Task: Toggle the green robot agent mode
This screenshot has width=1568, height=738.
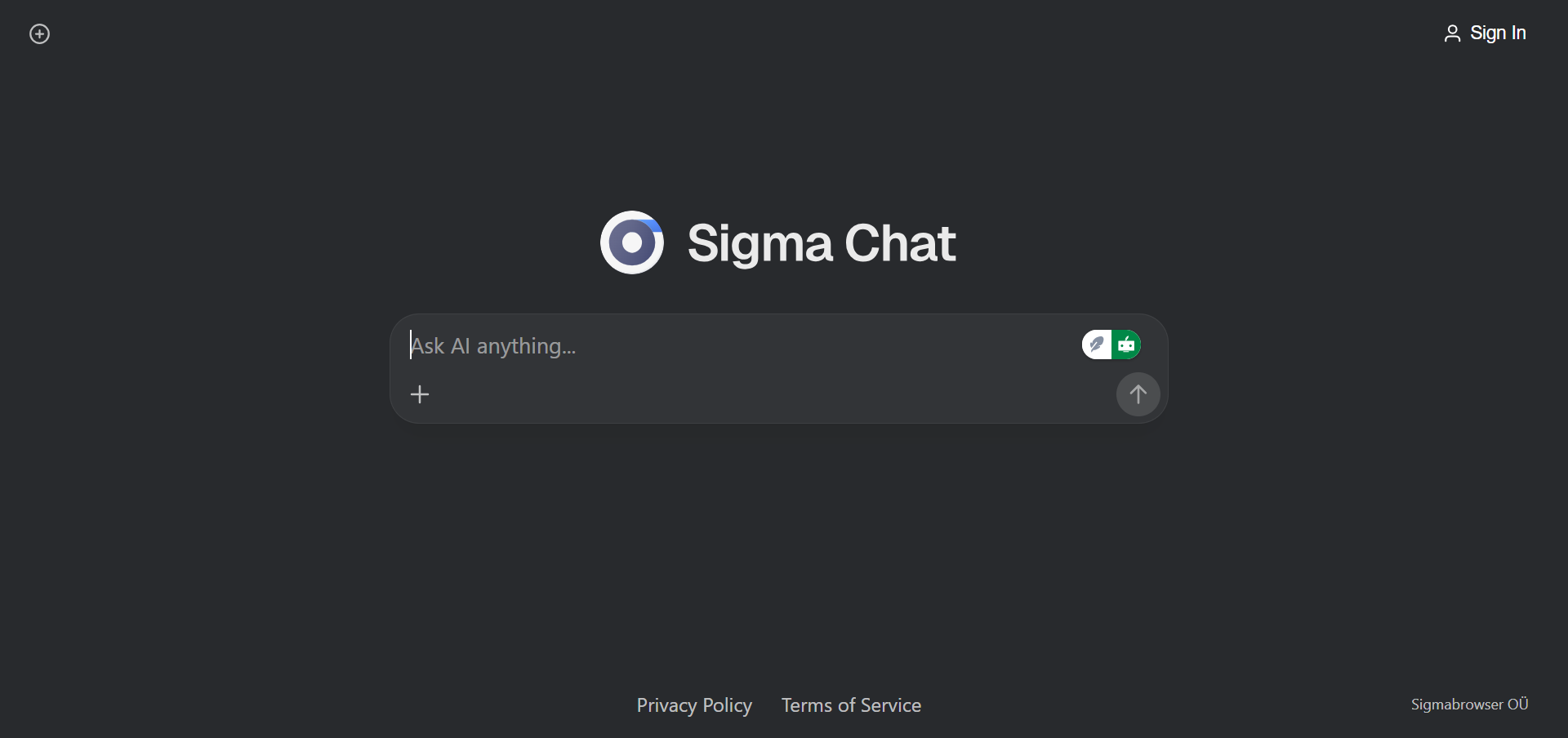Action: click(x=1126, y=345)
